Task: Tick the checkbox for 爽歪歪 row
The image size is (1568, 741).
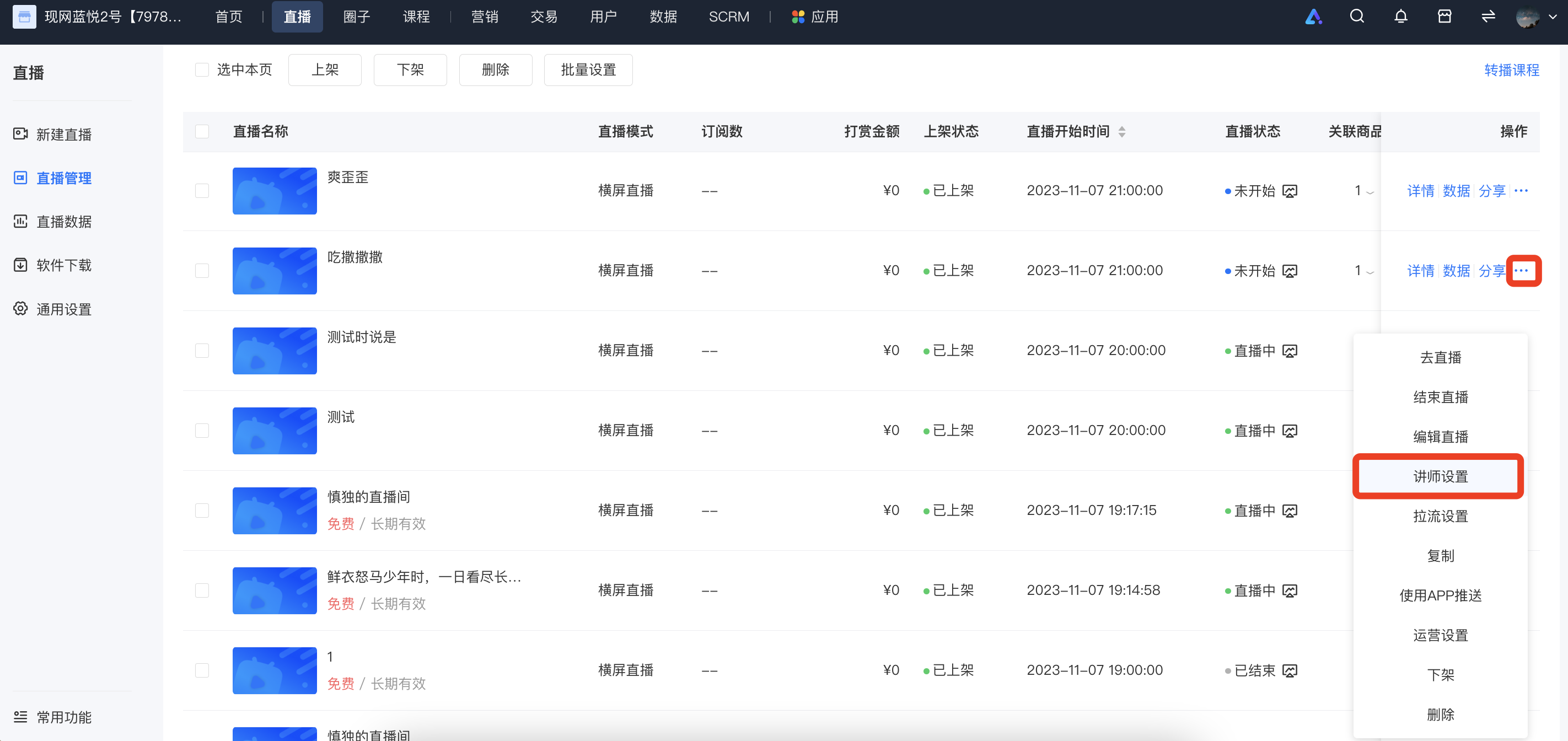Action: click(x=202, y=191)
